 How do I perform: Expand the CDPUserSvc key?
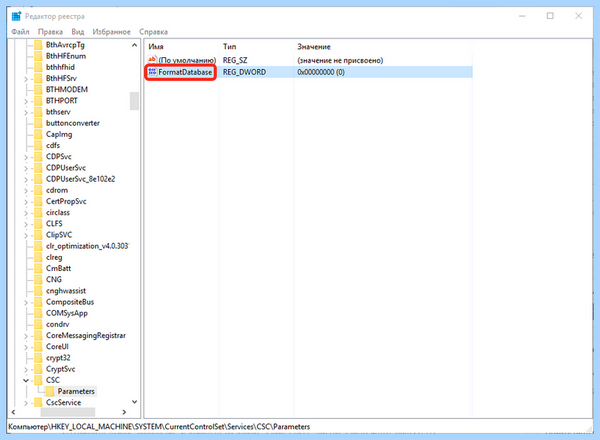26,168
